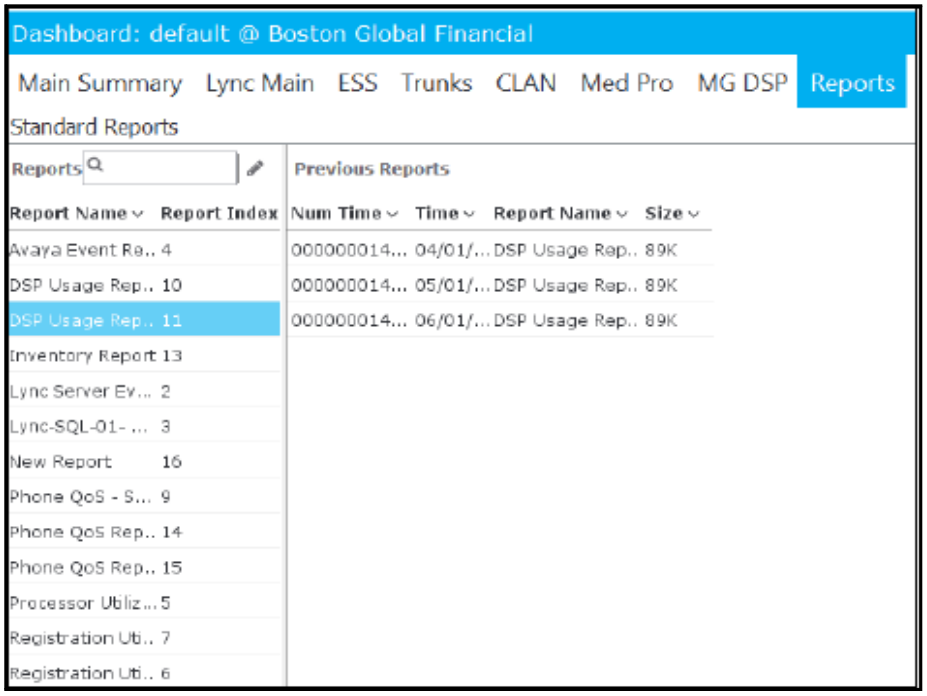Select Avaya Event Re.. report row
This screenshot has width=927, height=696.
144,250
